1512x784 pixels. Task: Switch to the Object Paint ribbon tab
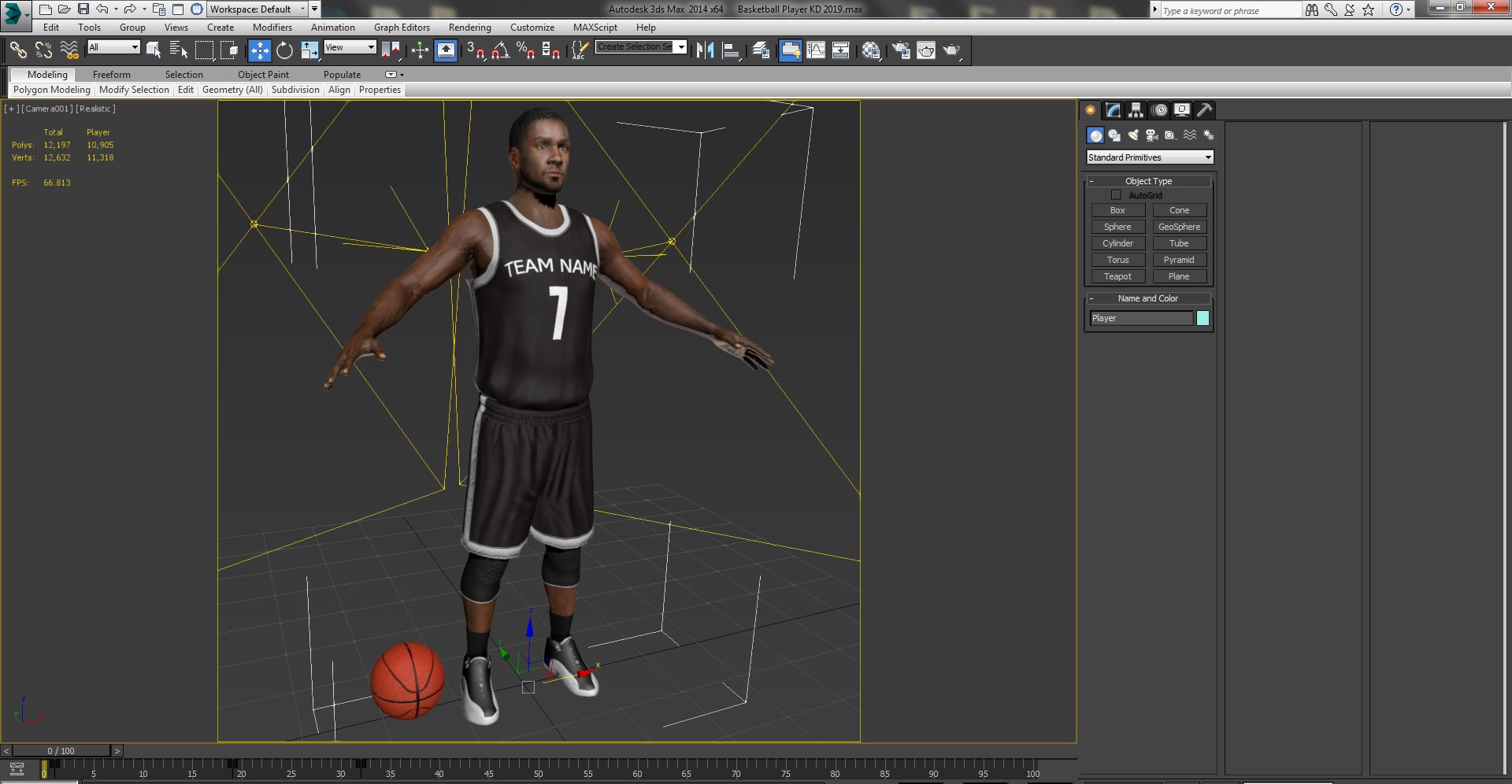(x=263, y=75)
